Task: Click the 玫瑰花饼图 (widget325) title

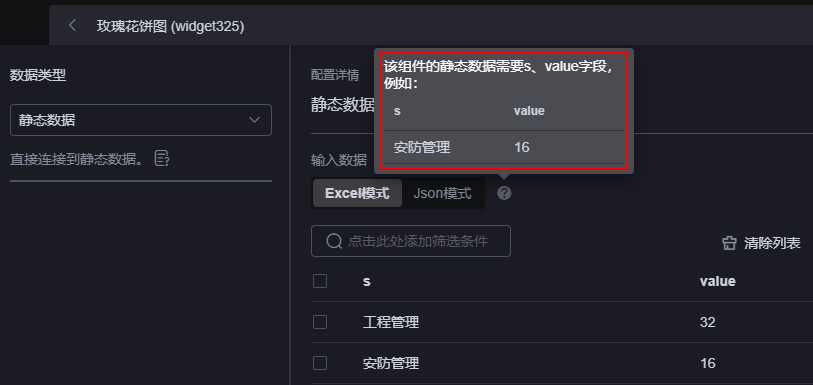Action: (x=171, y=26)
